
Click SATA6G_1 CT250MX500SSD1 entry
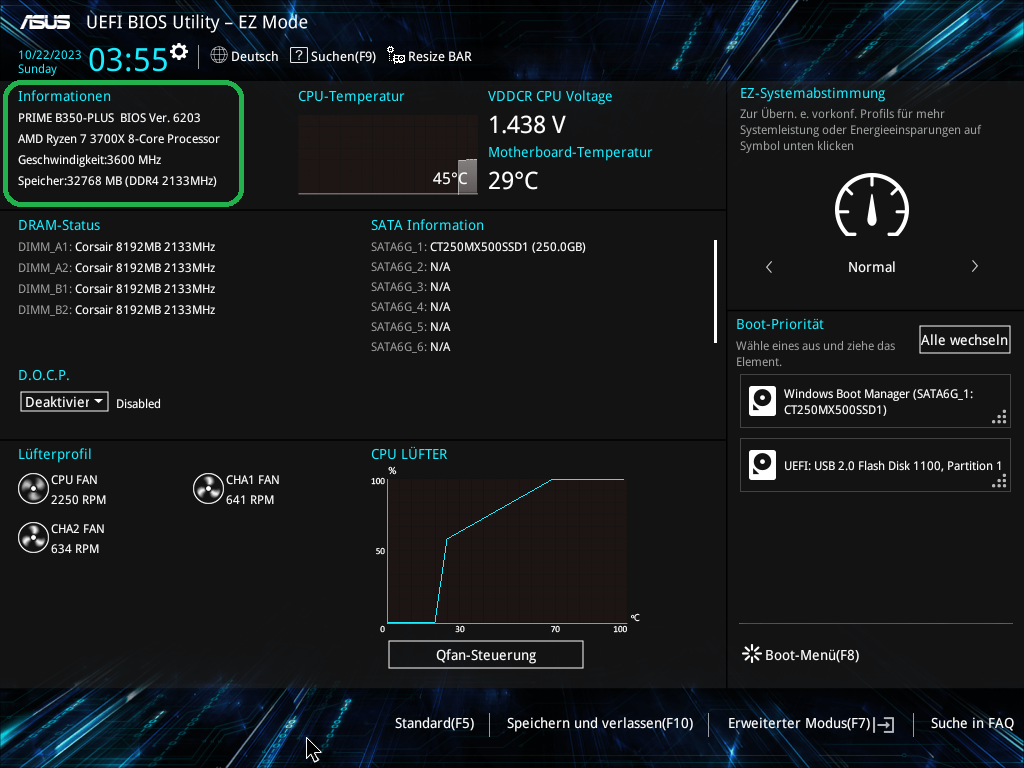point(478,247)
